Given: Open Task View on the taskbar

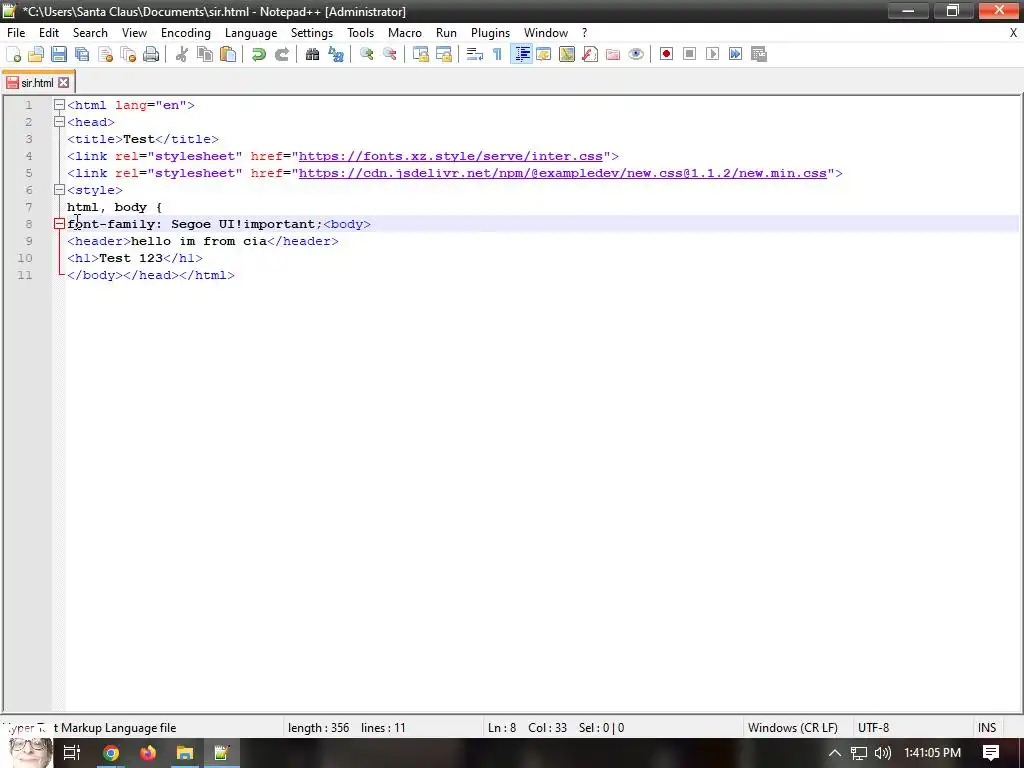Looking at the screenshot, I should [x=72, y=753].
